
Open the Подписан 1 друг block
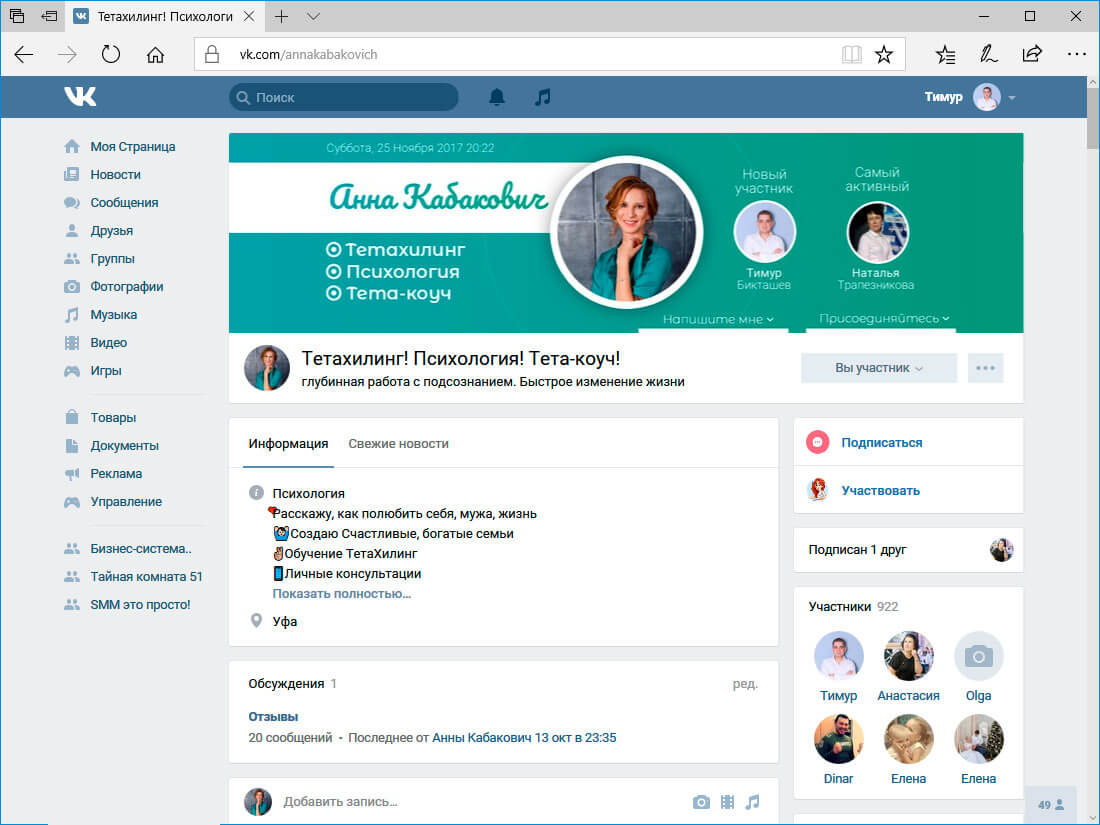pyautogui.click(x=908, y=549)
